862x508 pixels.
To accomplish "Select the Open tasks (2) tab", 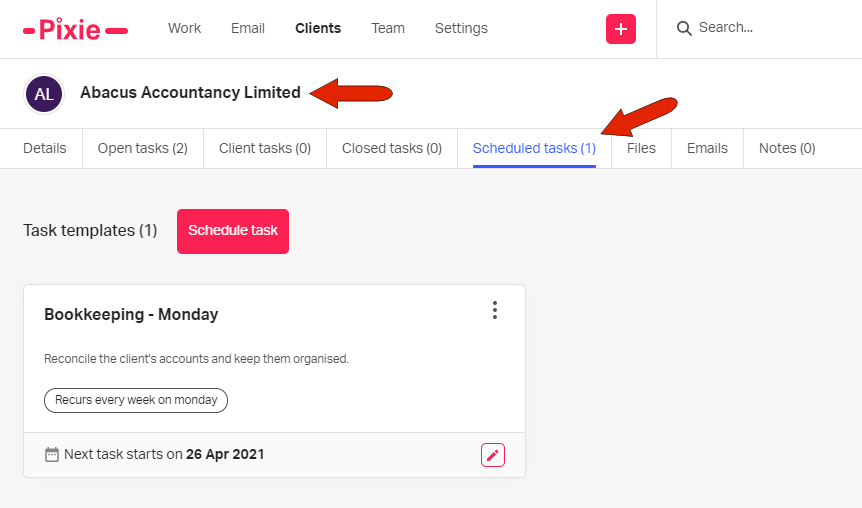I will [x=142, y=148].
